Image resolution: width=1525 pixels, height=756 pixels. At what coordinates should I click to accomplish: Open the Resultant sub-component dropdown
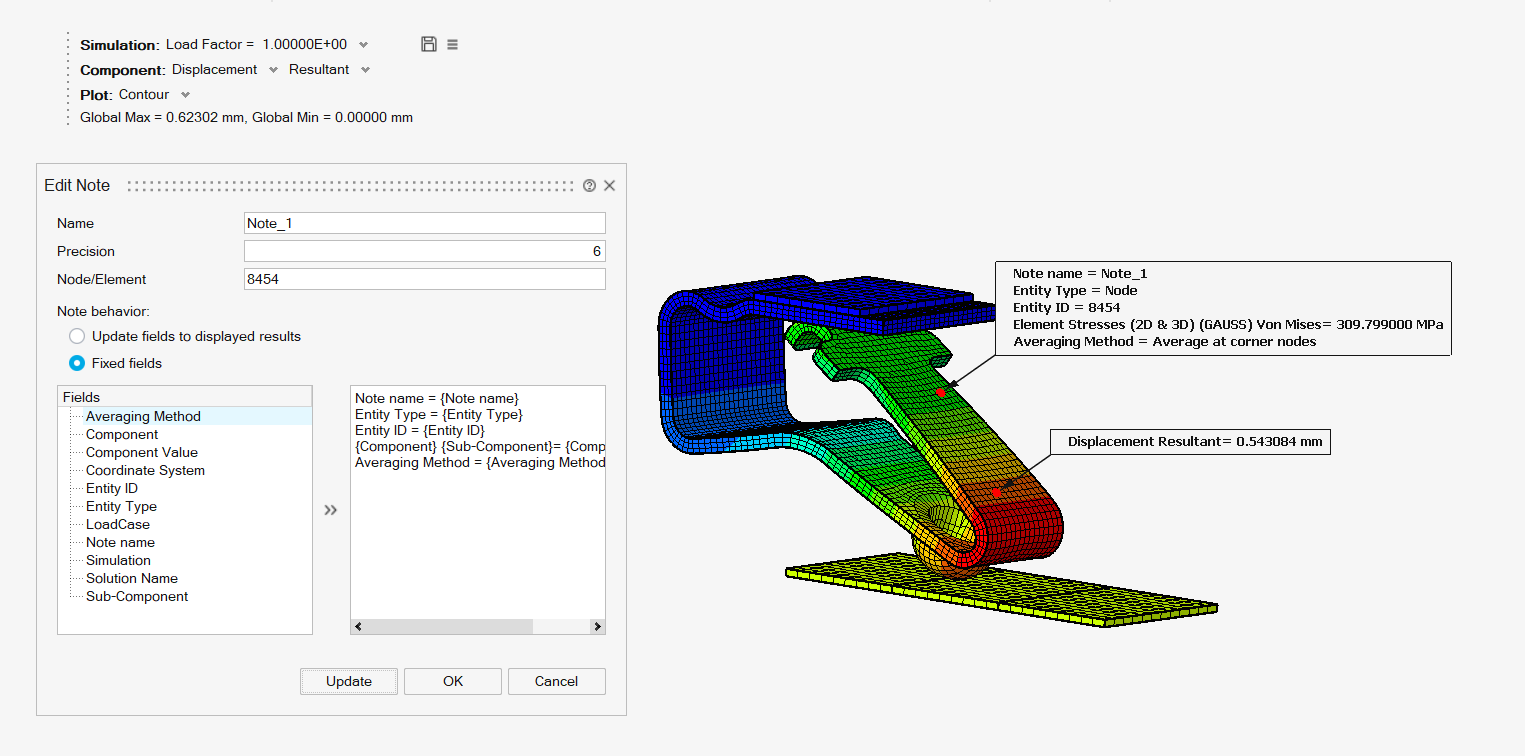[365, 70]
